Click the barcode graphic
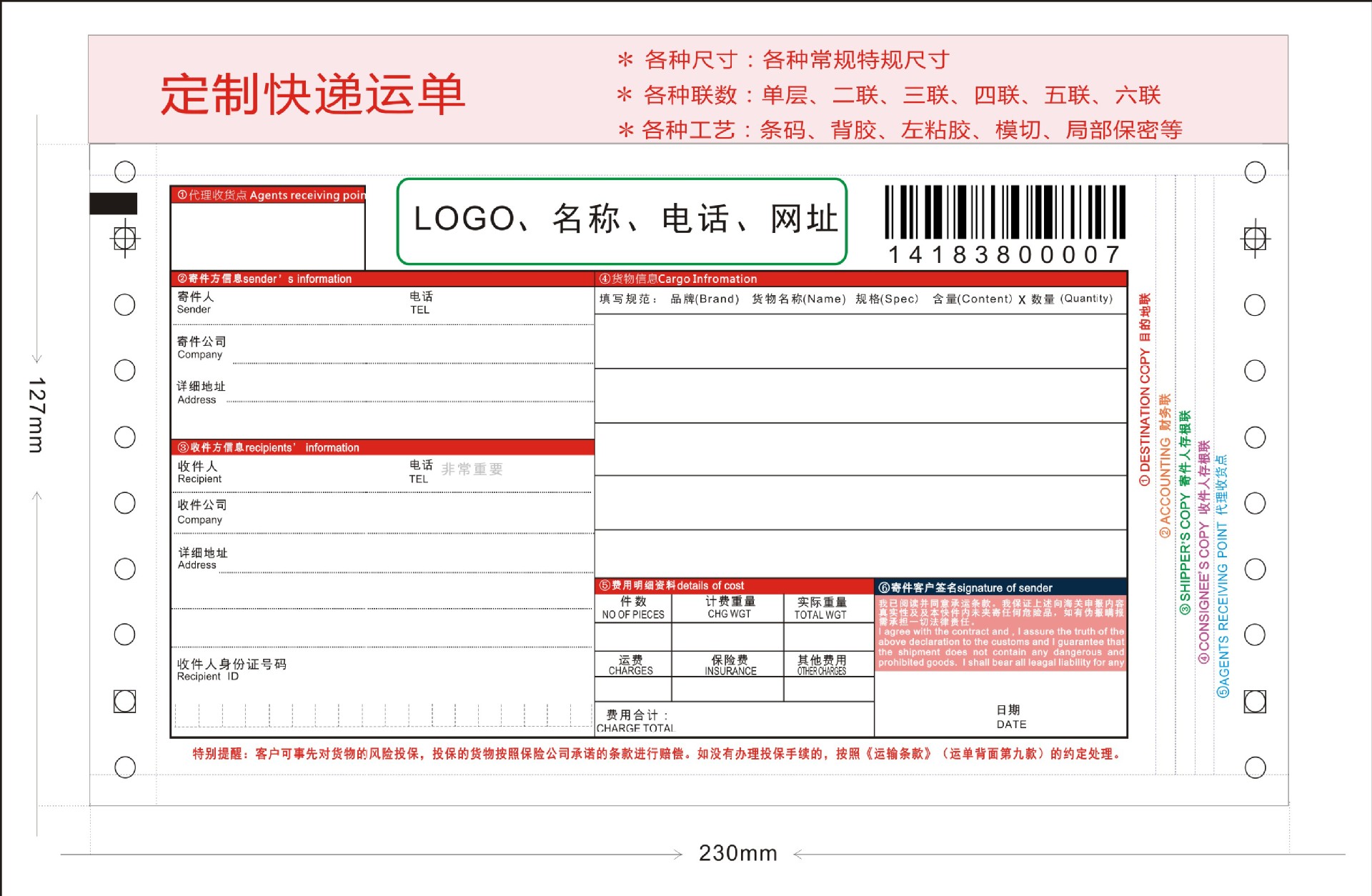Screen dimensions: 1372x896 [x=1005, y=211]
